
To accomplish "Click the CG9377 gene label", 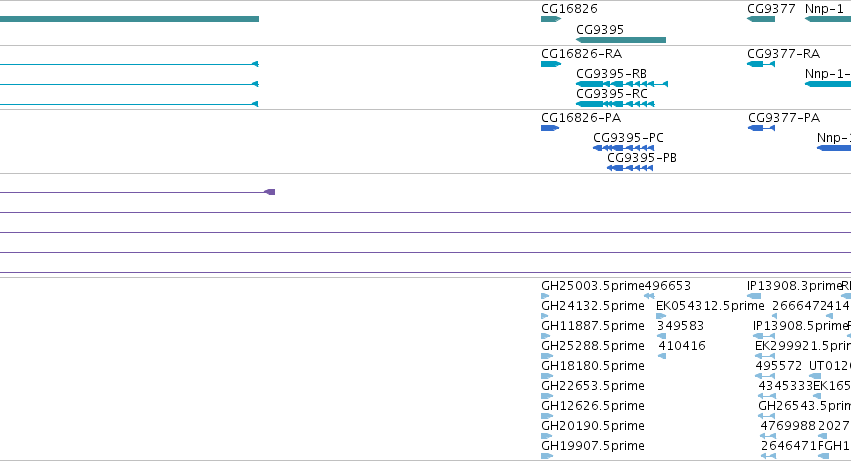I will [x=771, y=9].
